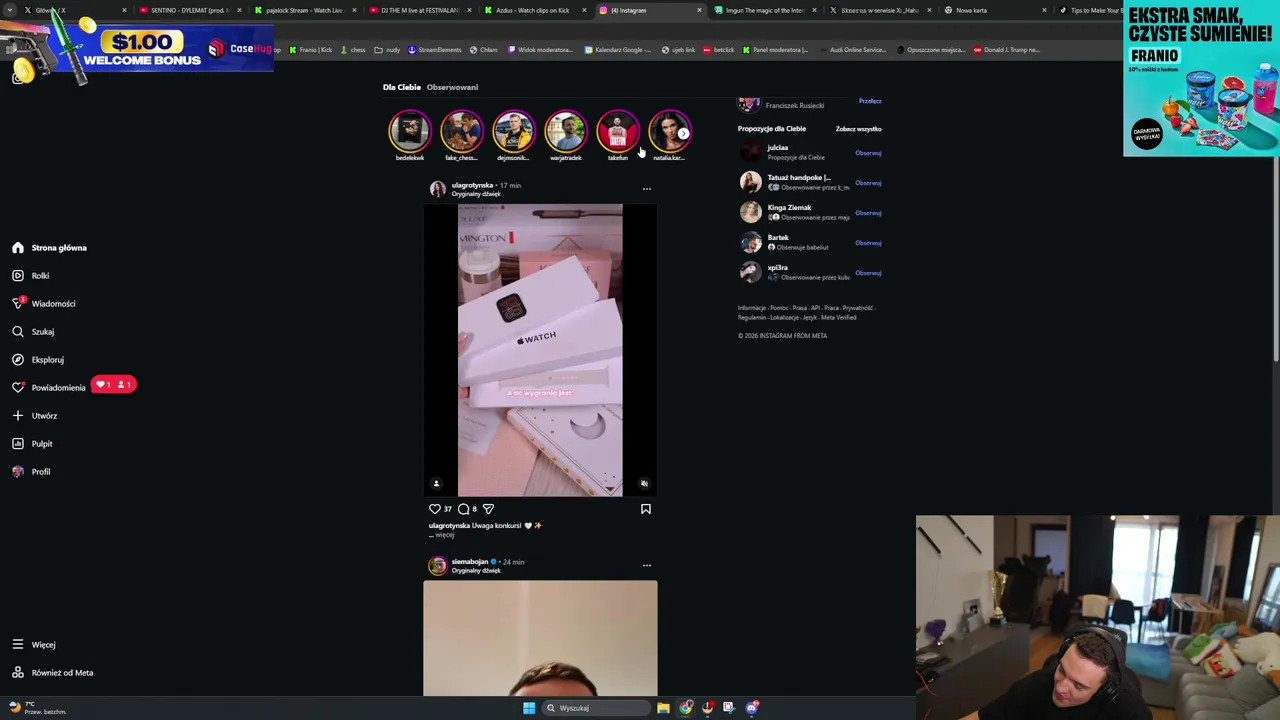The height and width of the screenshot is (720, 1280).
Task: Click Zobacz wszystko suggestions link
Action: click(x=858, y=129)
